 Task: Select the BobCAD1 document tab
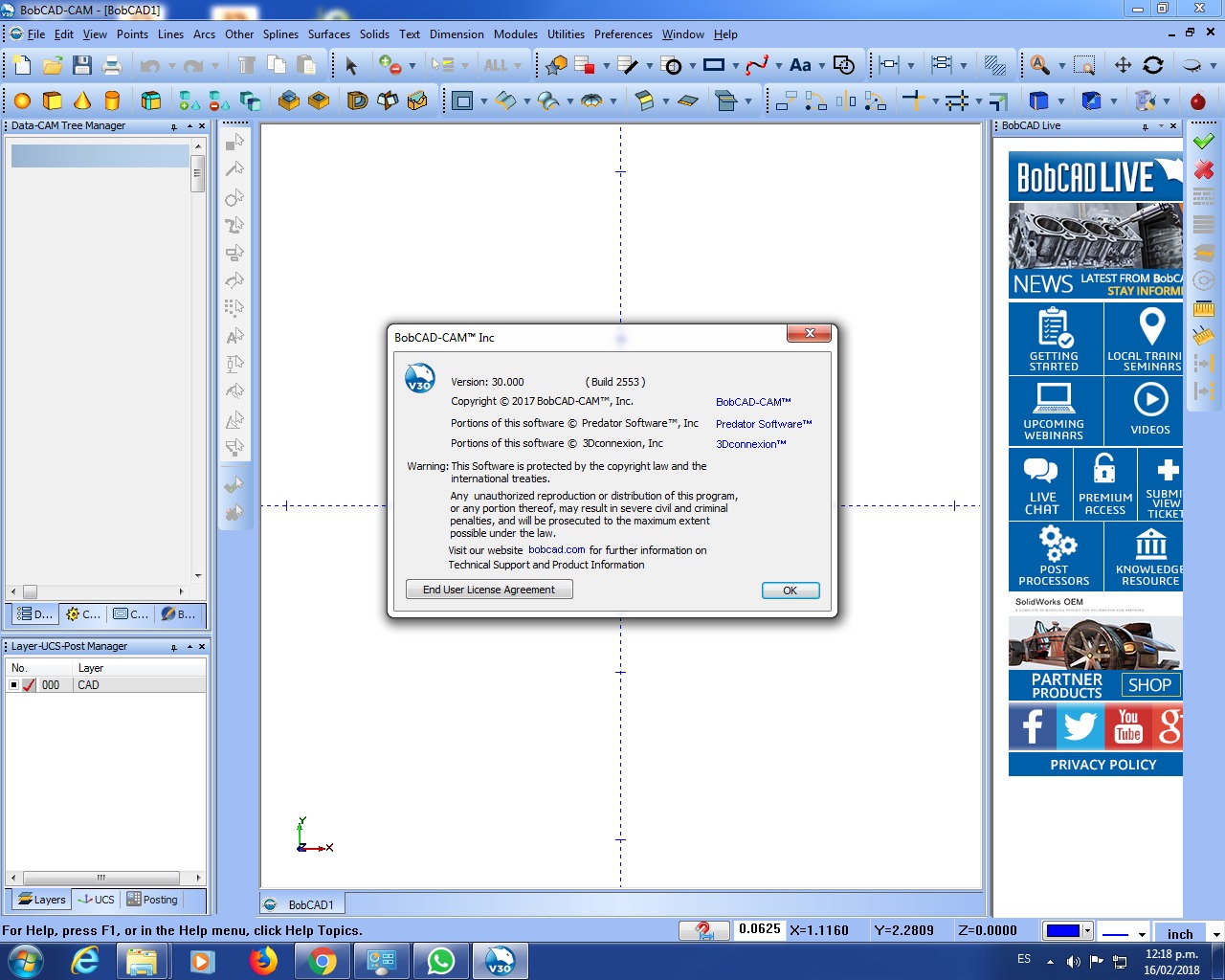pyautogui.click(x=302, y=904)
